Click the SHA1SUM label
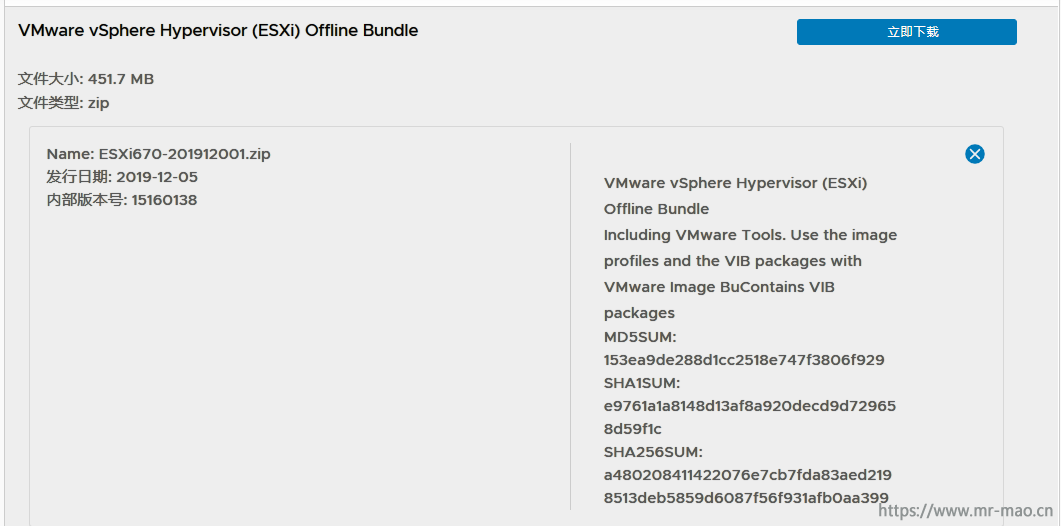The width and height of the screenshot is (1061, 526). [x=641, y=383]
